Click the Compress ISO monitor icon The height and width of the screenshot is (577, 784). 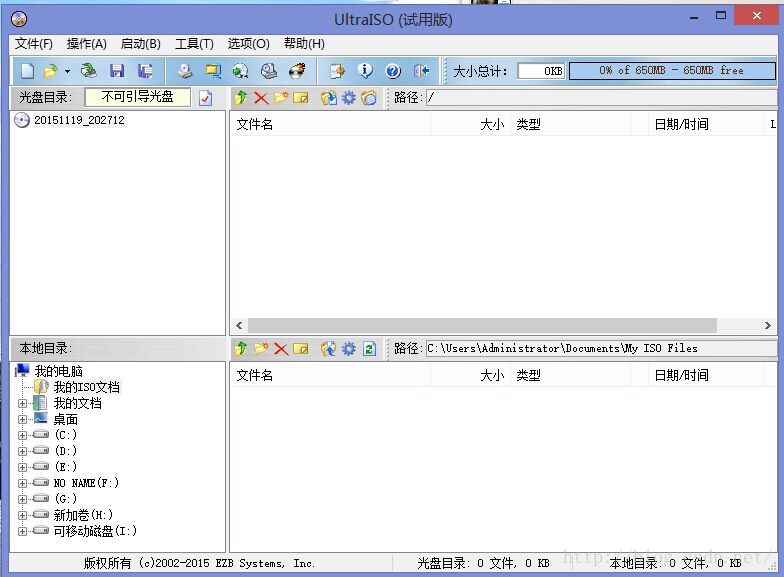(x=214, y=71)
